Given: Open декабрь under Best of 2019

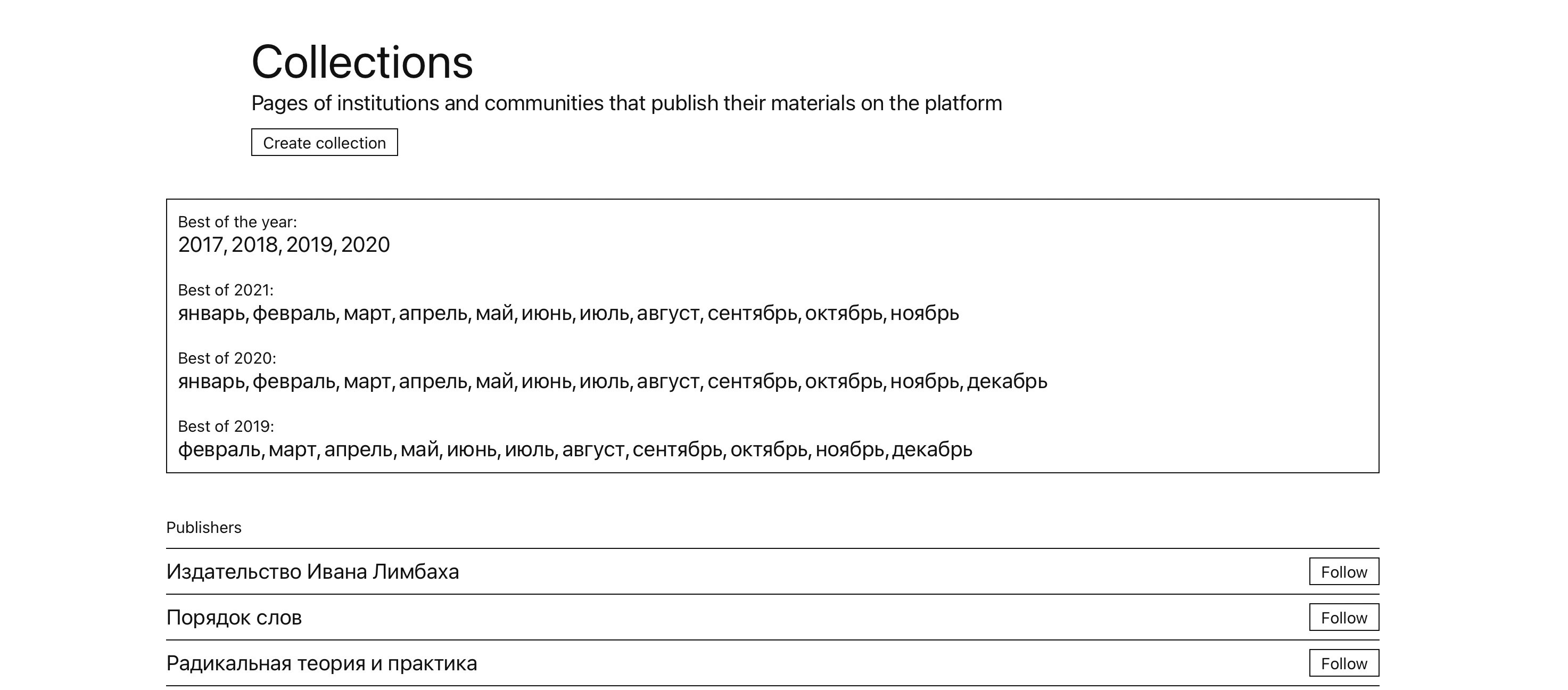Looking at the screenshot, I should tap(932, 449).
